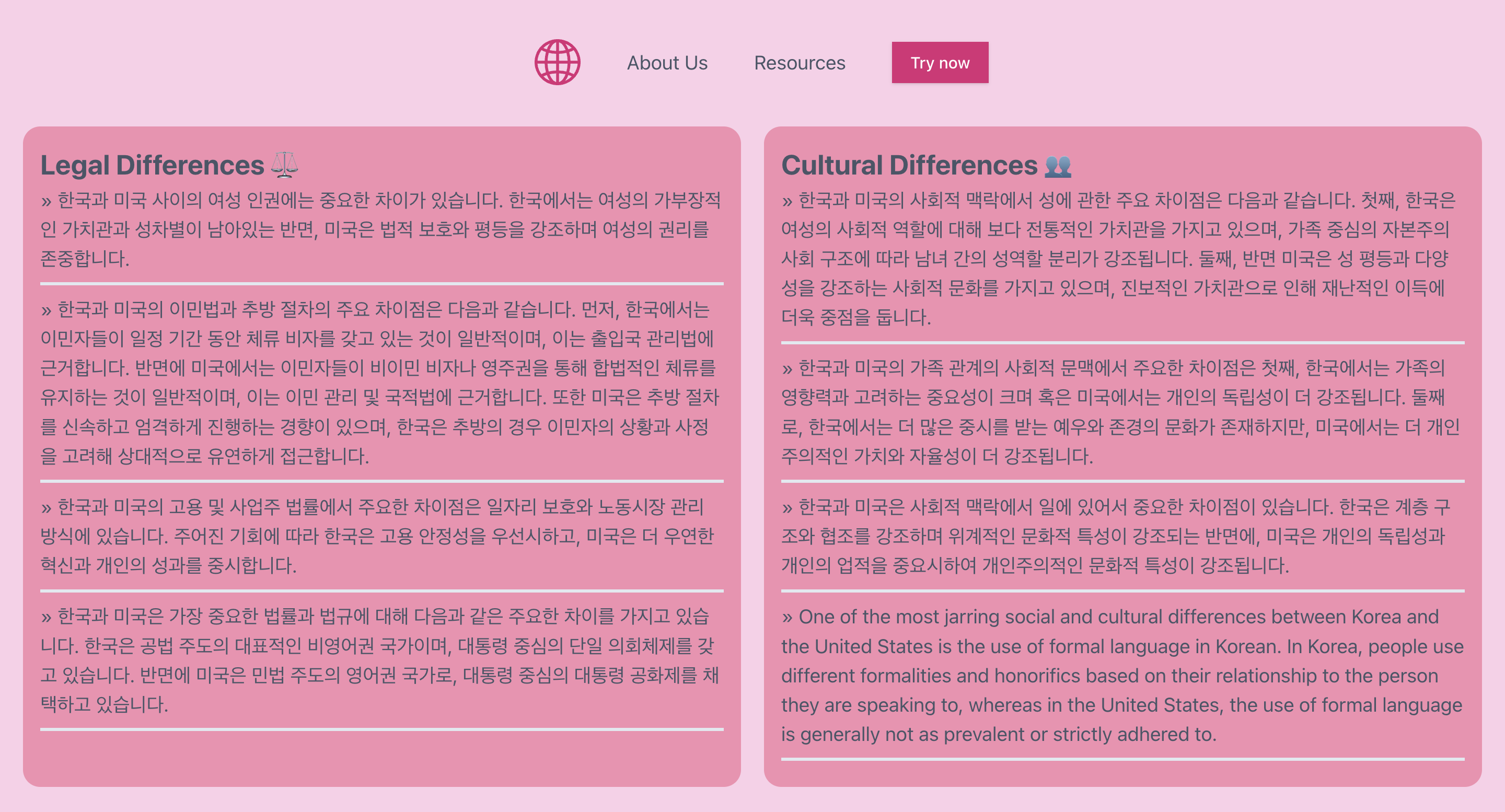This screenshot has height=812, width=1505.
Task: Select the entry about immigration law (이민법)
Action: [381, 382]
